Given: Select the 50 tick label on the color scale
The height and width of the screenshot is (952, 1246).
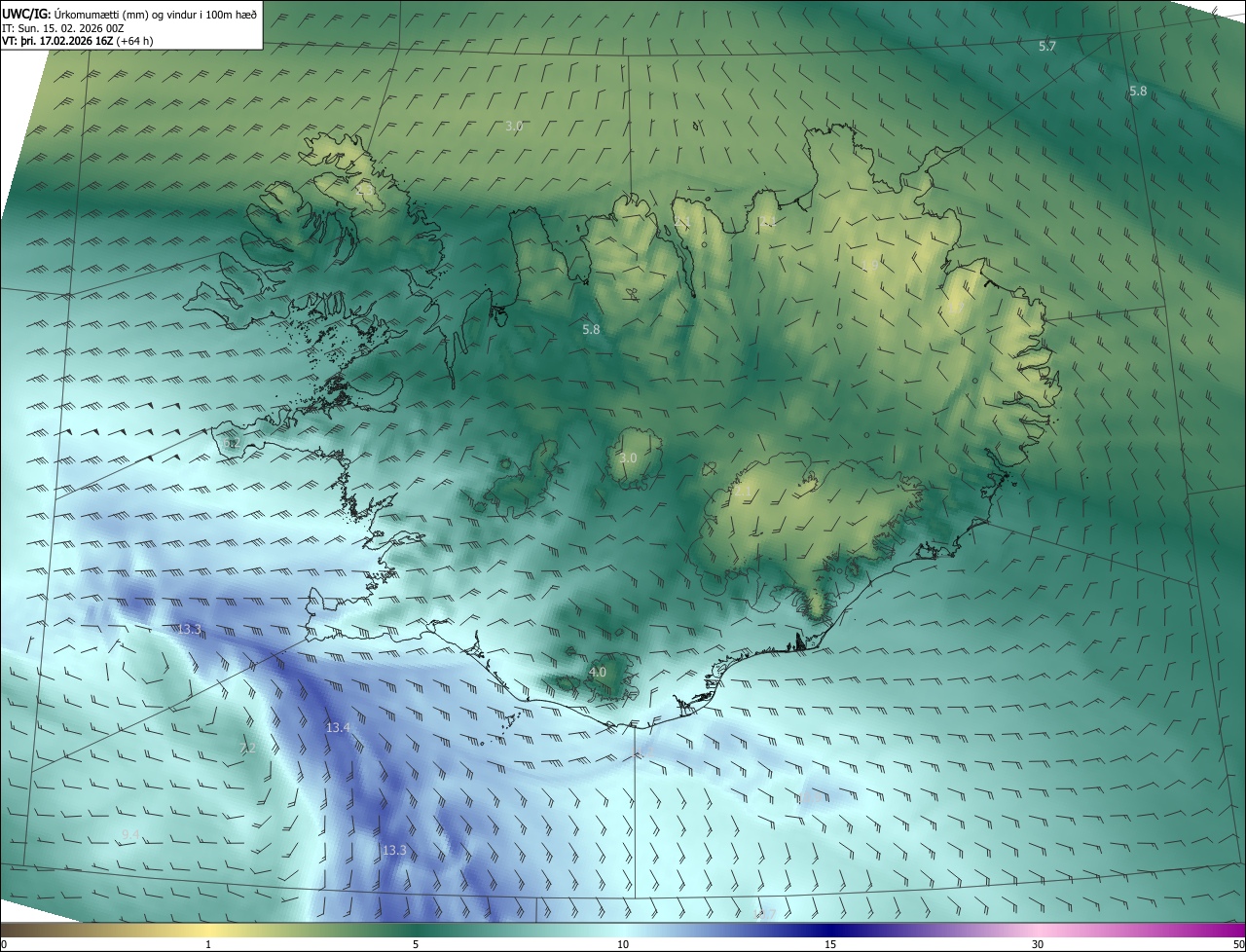Looking at the screenshot, I should pos(1238,945).
